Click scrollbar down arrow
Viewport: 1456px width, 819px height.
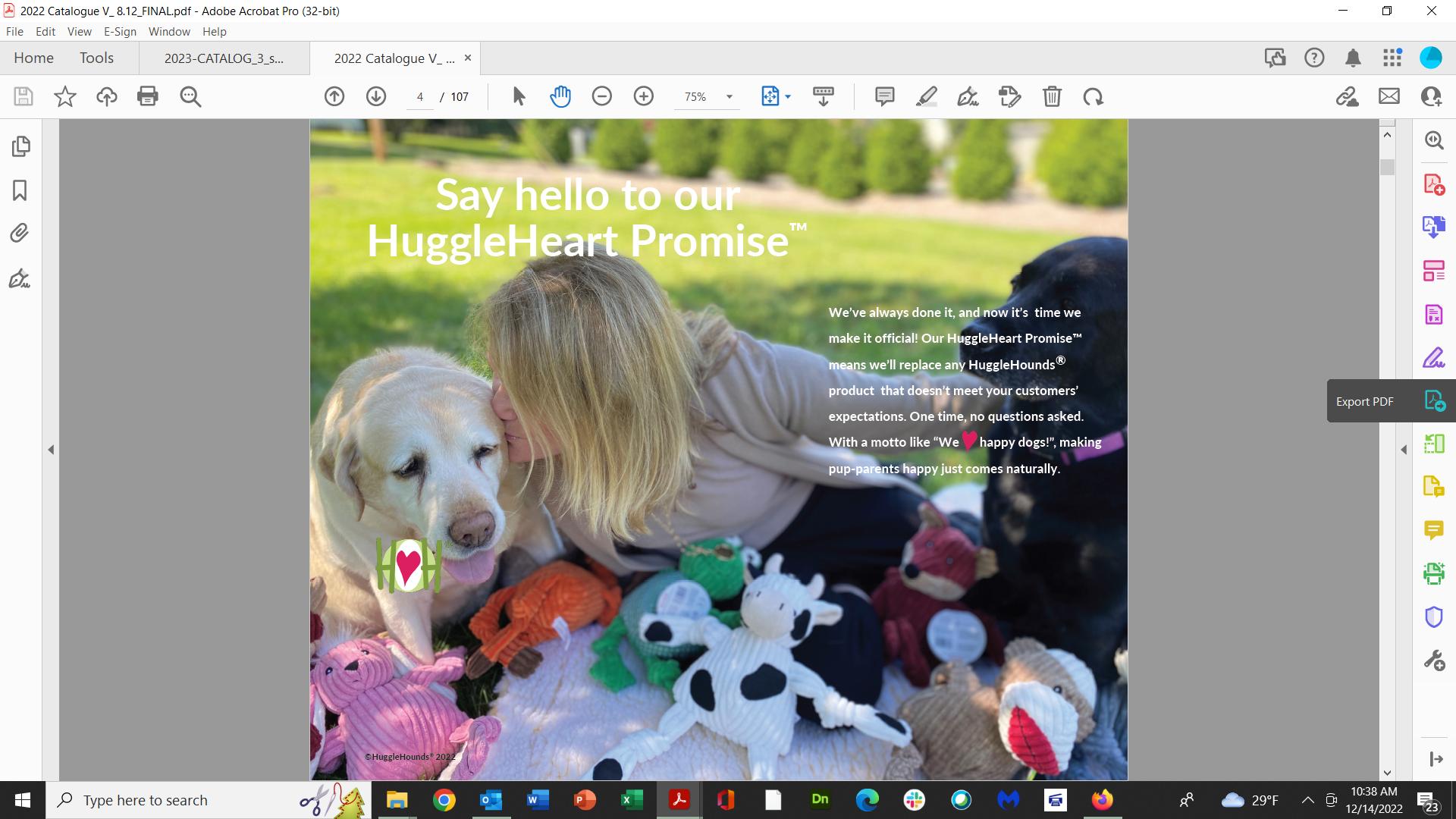[1388, 773]
